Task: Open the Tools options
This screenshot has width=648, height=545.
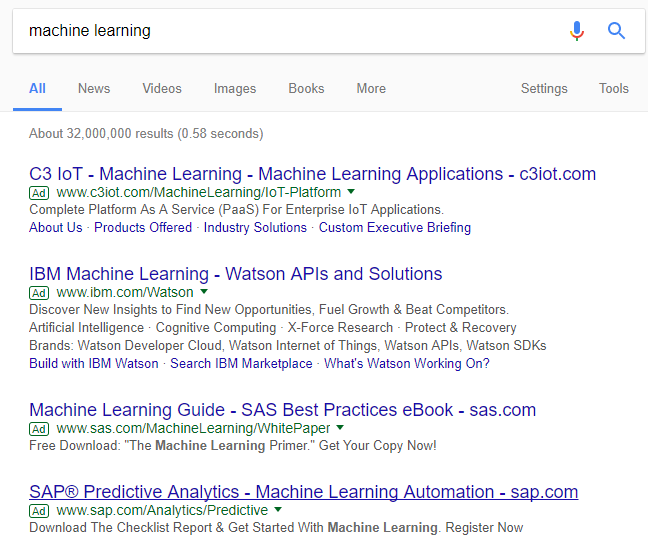Action: coord(614,88)
